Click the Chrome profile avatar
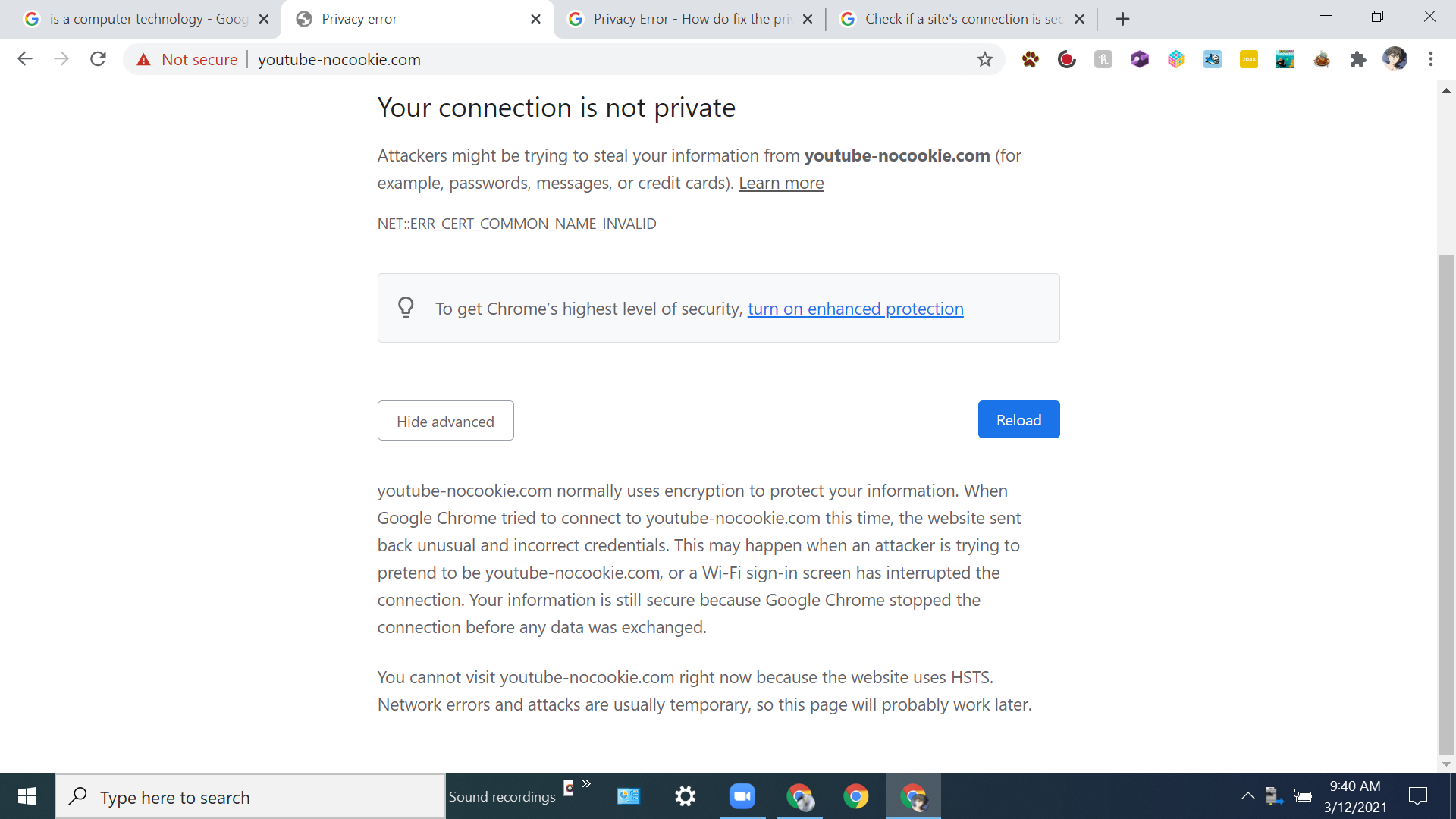Viewport: 1456px width, 819px height. [1395, 58]
